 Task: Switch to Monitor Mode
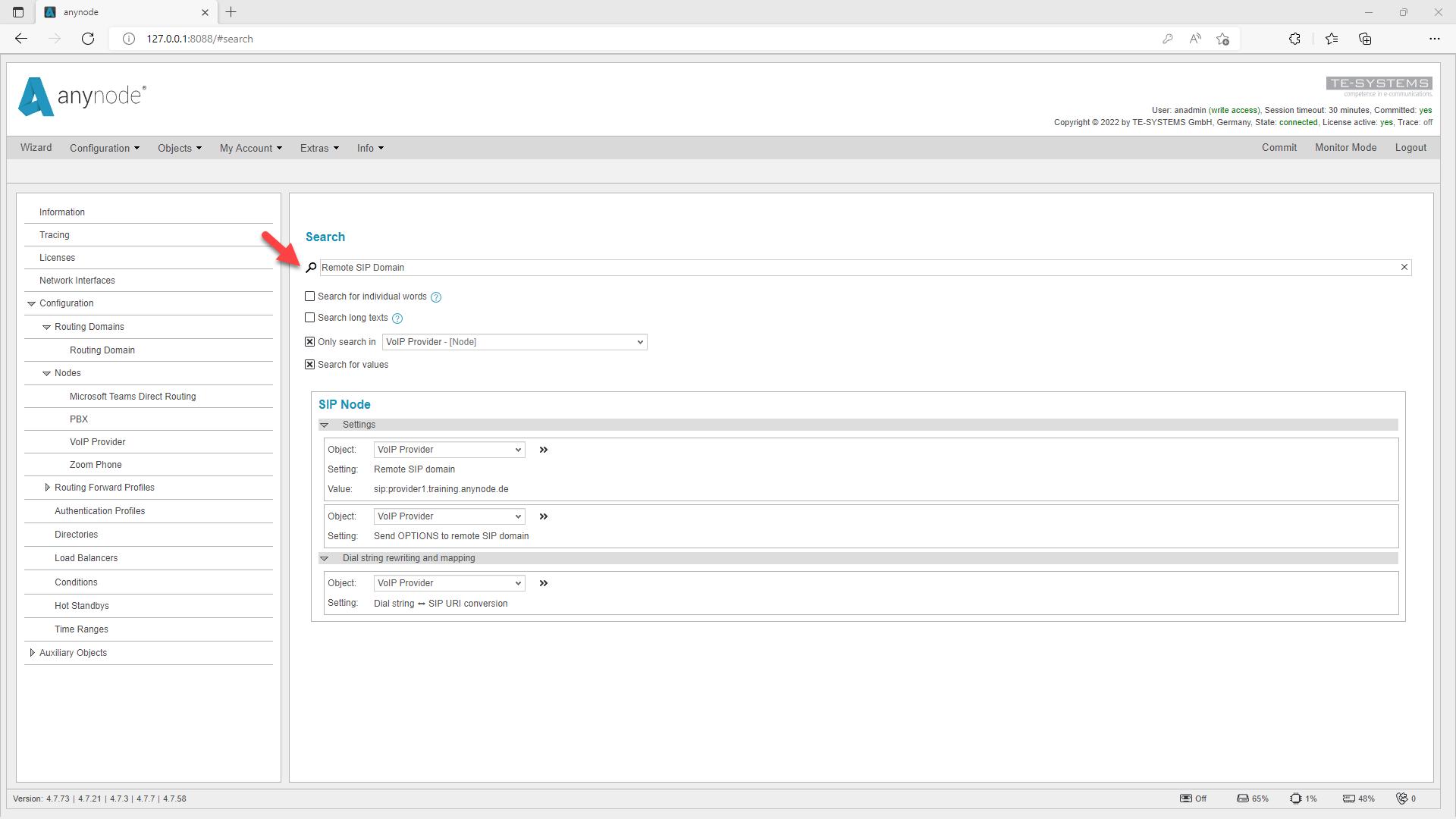coord(1345,148)
